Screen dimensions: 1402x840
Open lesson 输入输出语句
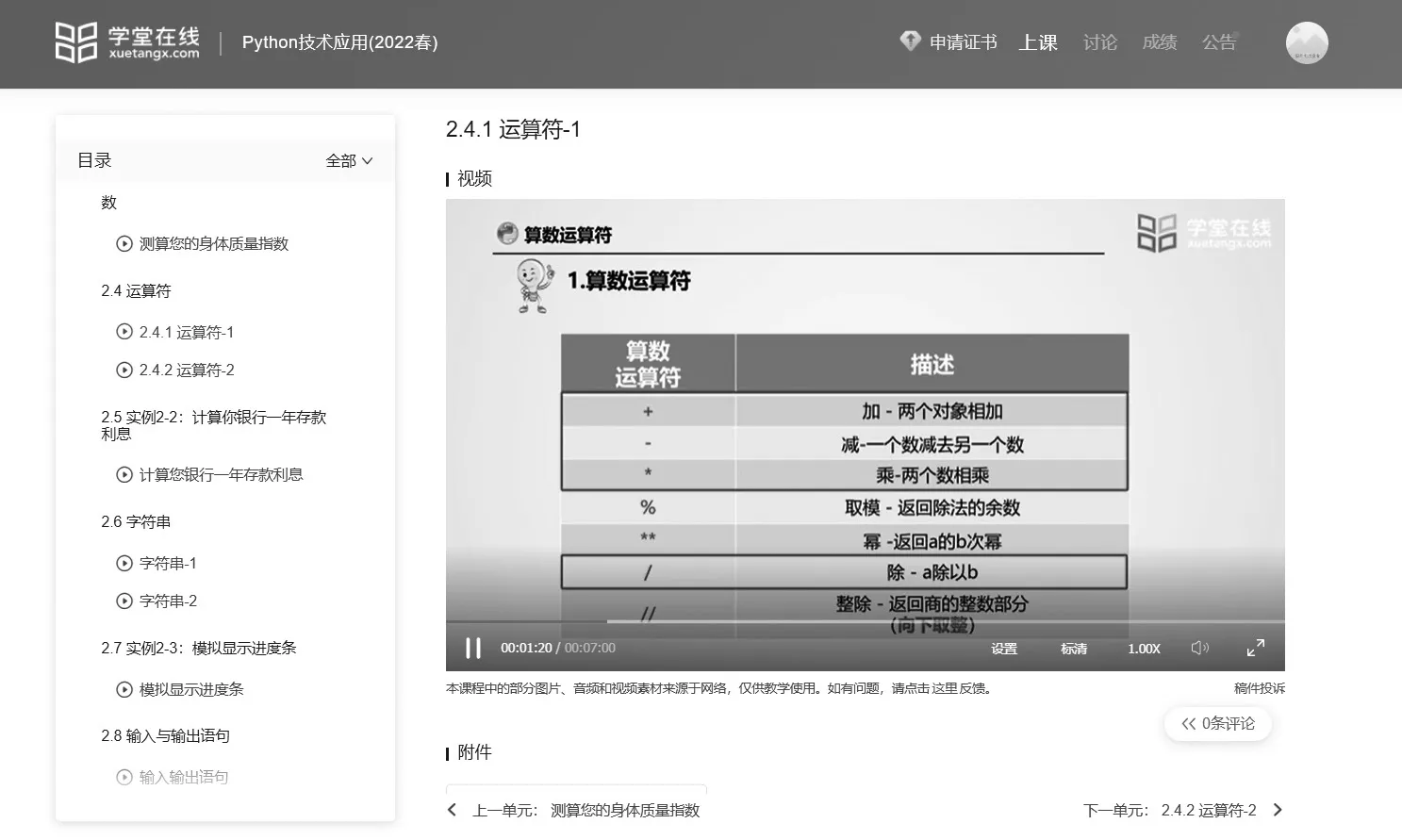(184, 778)
